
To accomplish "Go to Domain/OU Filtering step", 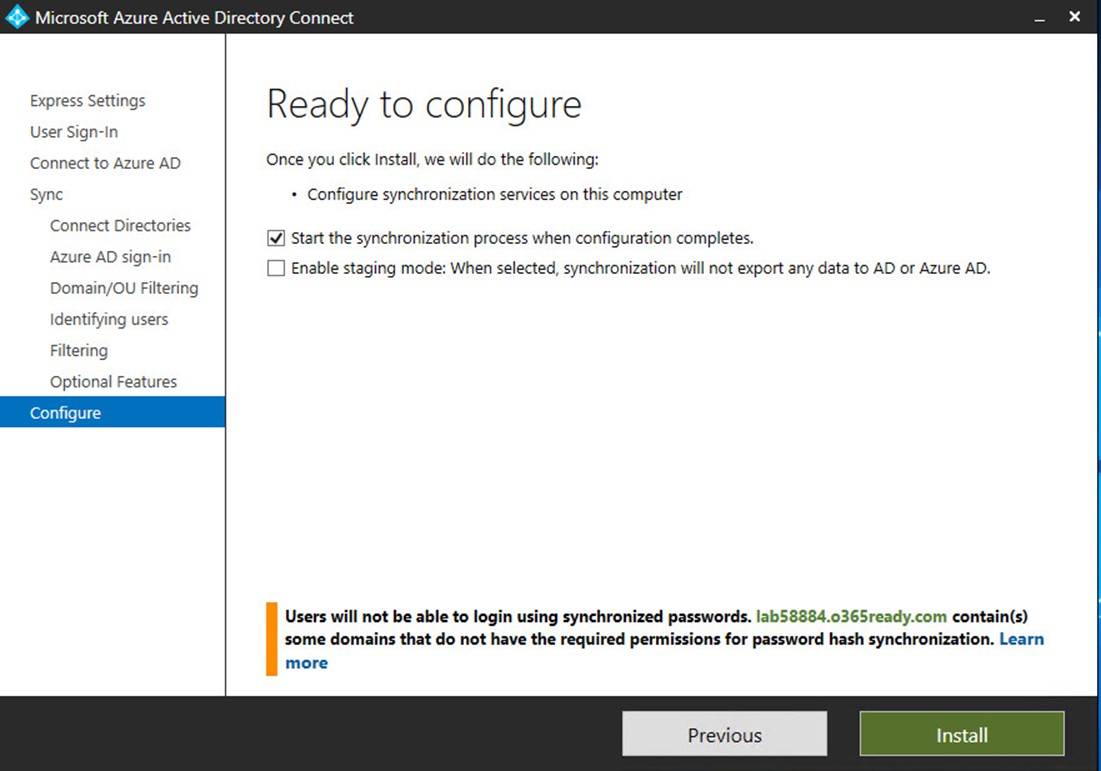I will coord(124,288).
